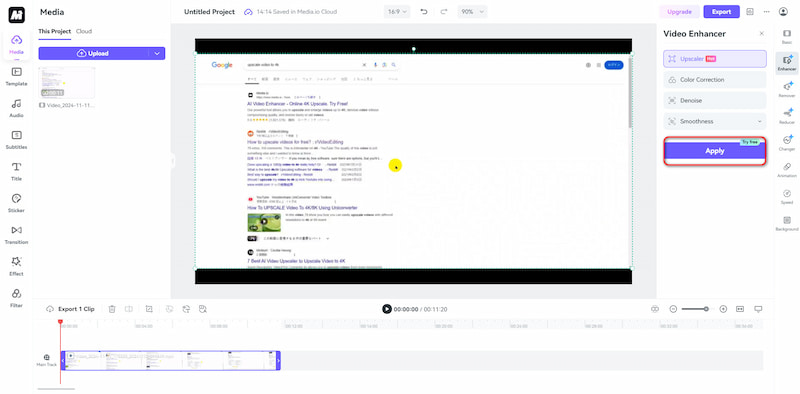Expand the Smoothness dropdown
Image resolution: width=800 pixels, height=394 pixels.
click(715, 121)
